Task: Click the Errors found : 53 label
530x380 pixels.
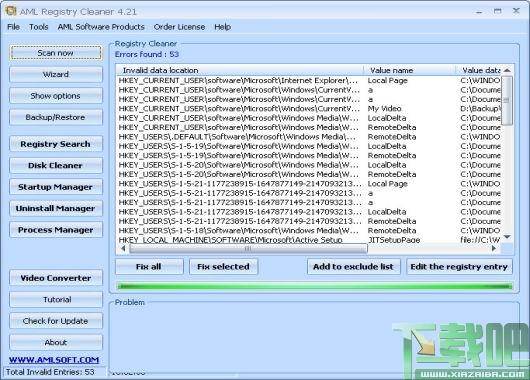Action: [147, 54]
